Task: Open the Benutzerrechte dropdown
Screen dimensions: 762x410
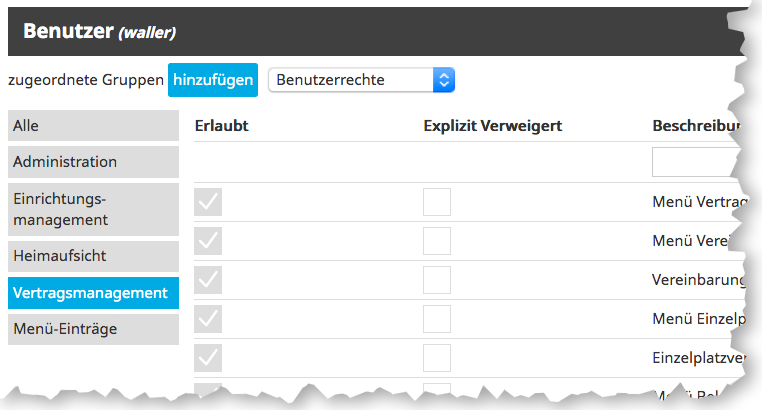Action: (x=361, y=80)
